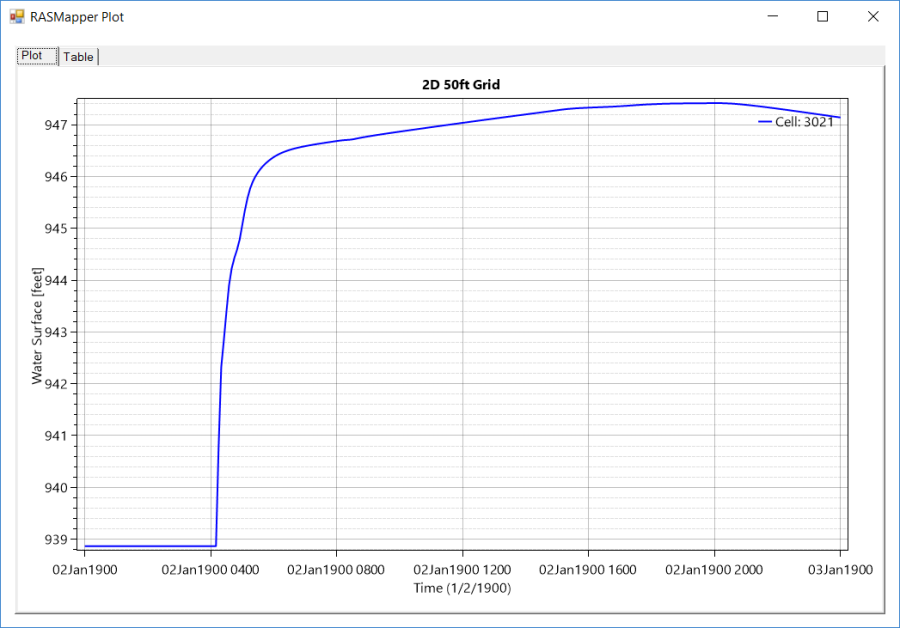
Task: Click the 02Jan1900 1600 tick label
Action: click(x=589, y=568)
